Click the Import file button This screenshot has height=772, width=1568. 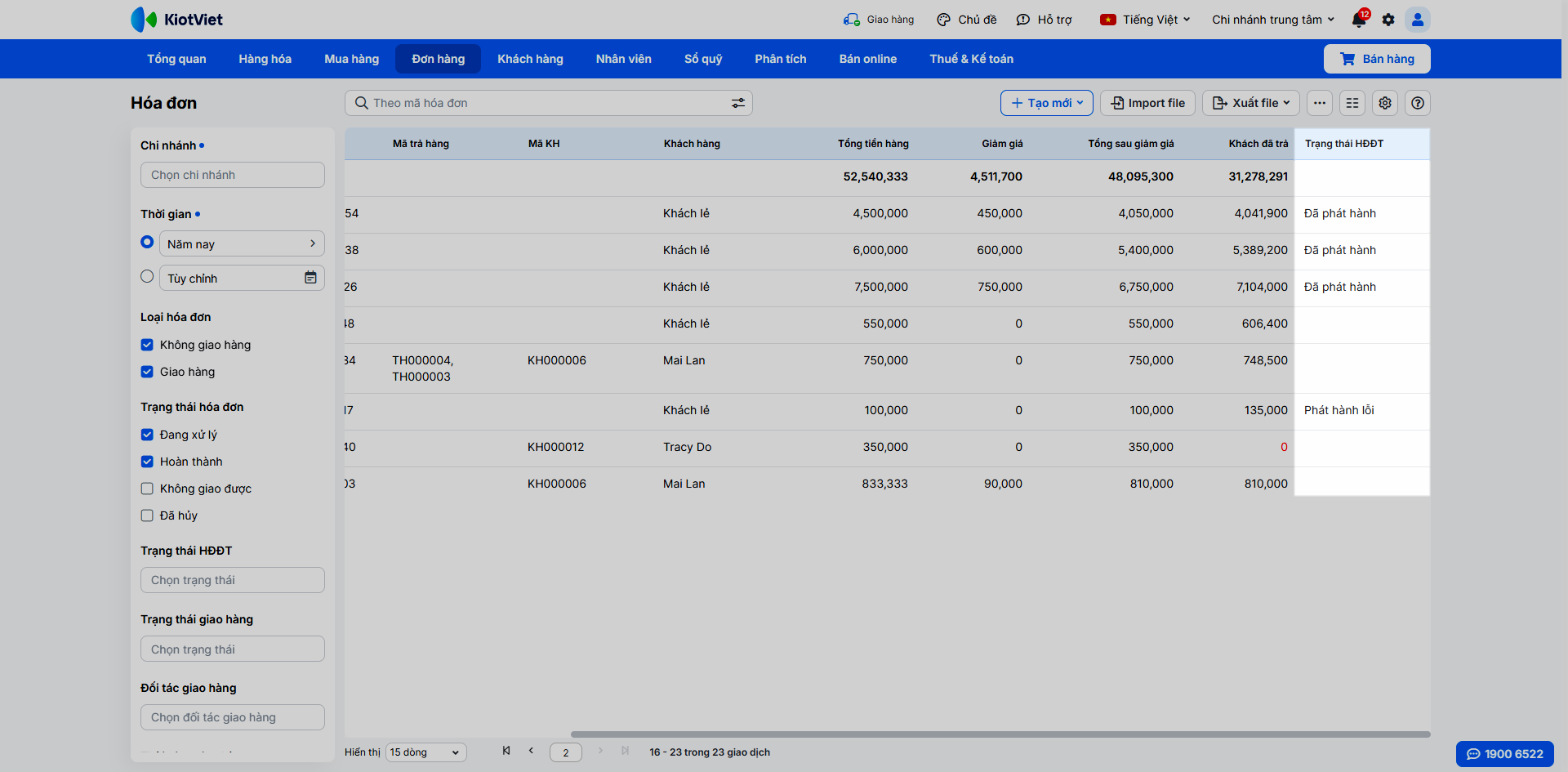pos(1147,103)
